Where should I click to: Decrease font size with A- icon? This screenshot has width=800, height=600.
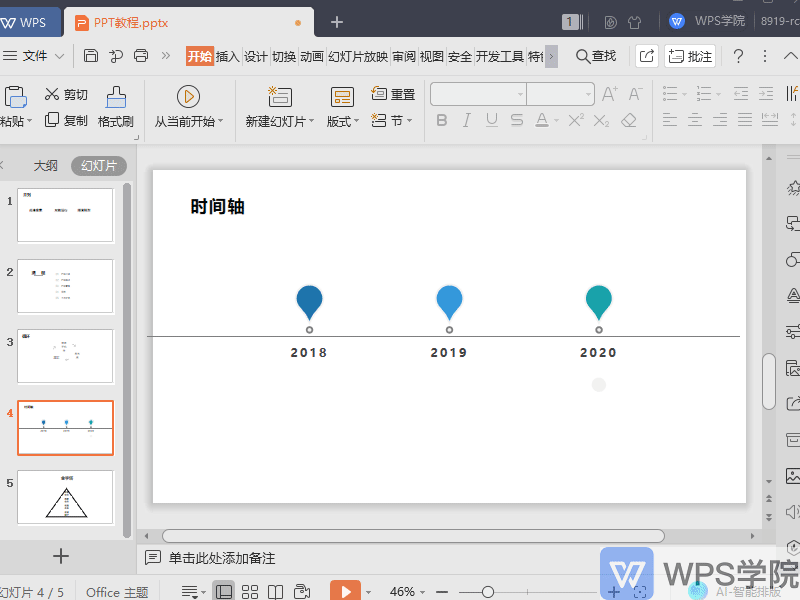635,94
